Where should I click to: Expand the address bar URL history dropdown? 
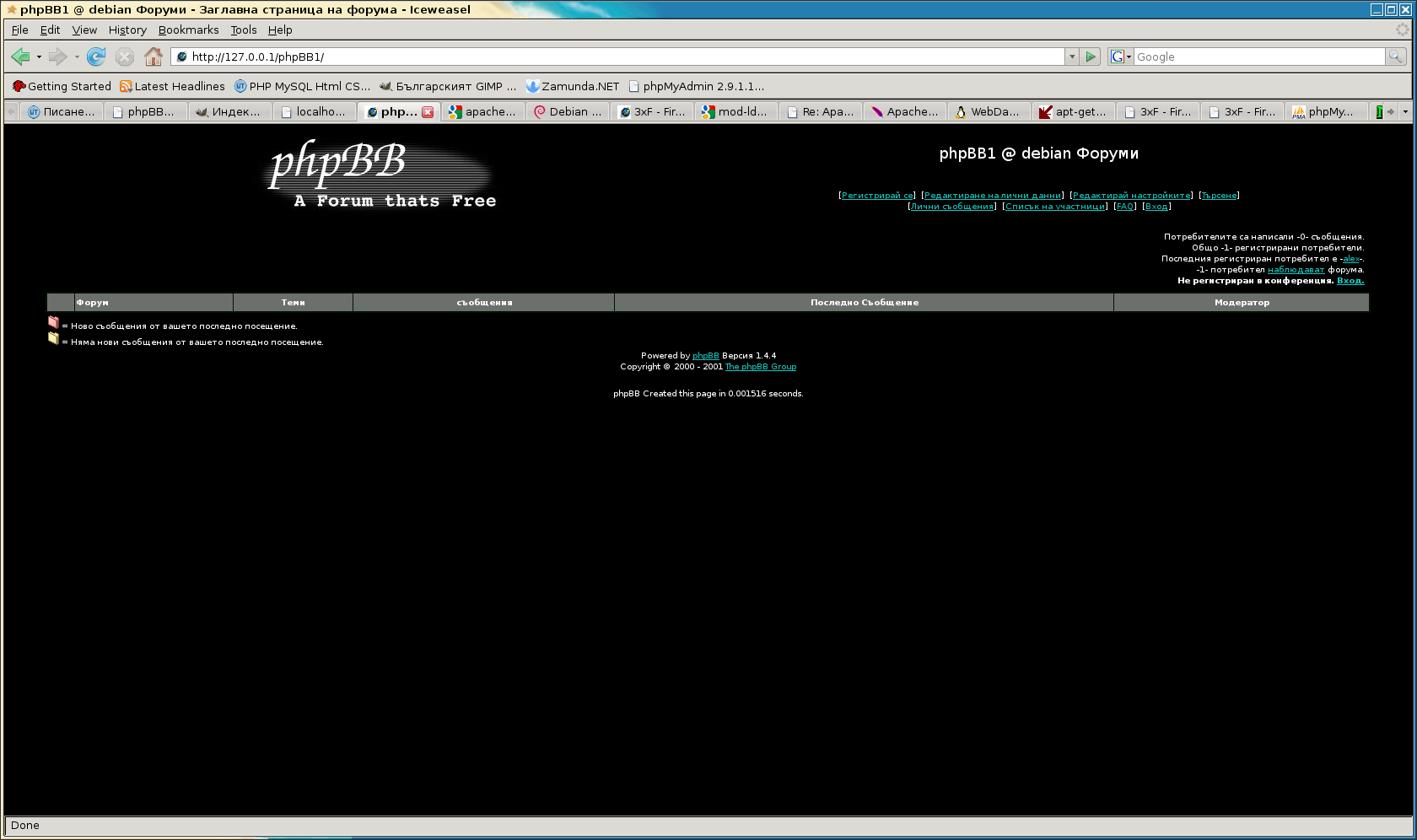(x=1072, y=57)
